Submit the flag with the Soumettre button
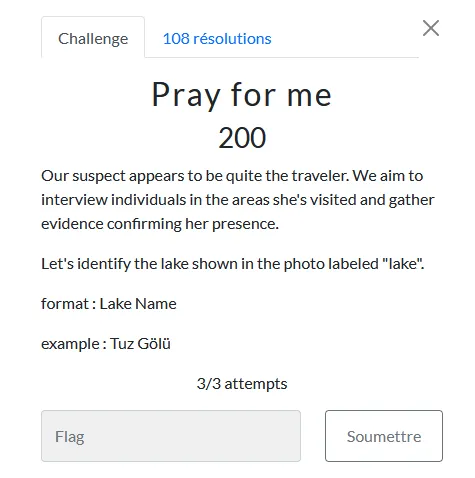 point(384,436)
